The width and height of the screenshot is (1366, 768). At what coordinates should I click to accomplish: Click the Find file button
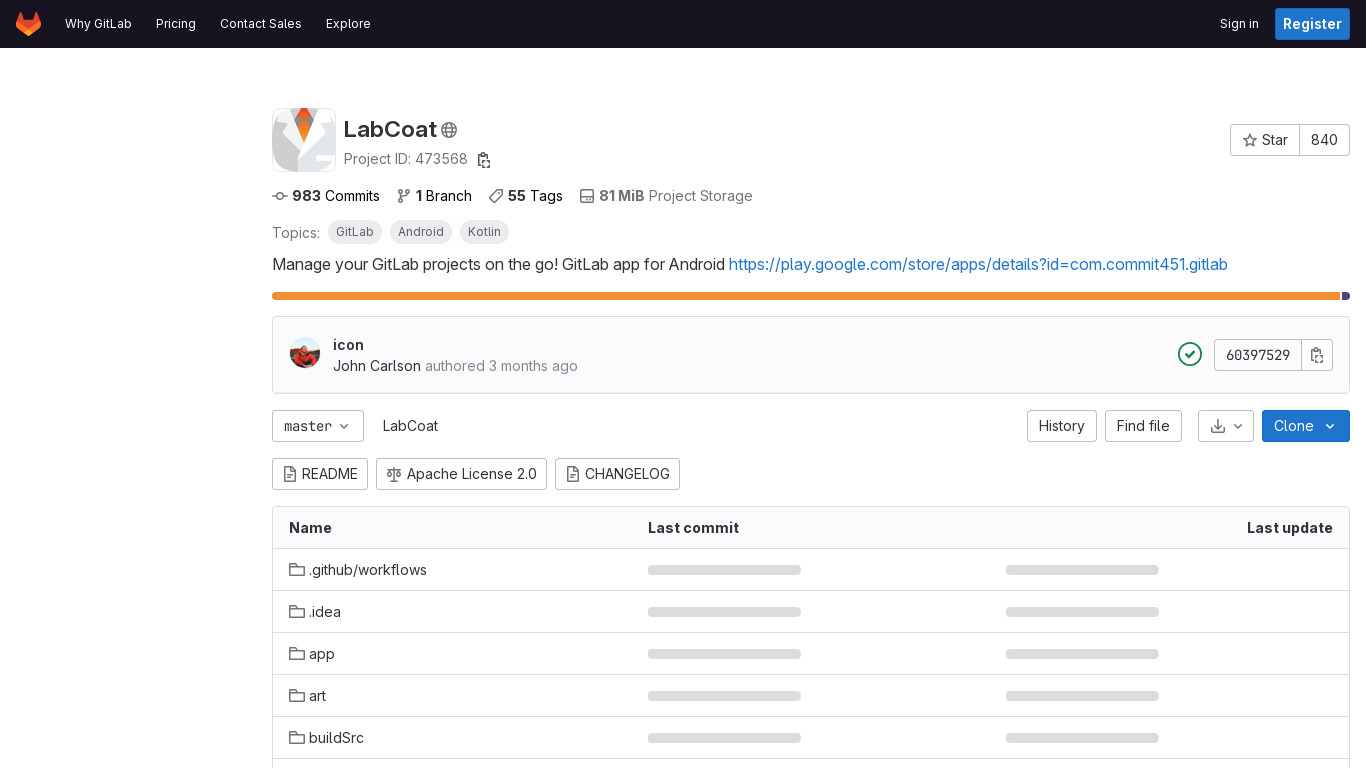pyautogui.click(x=1143, y=426)
